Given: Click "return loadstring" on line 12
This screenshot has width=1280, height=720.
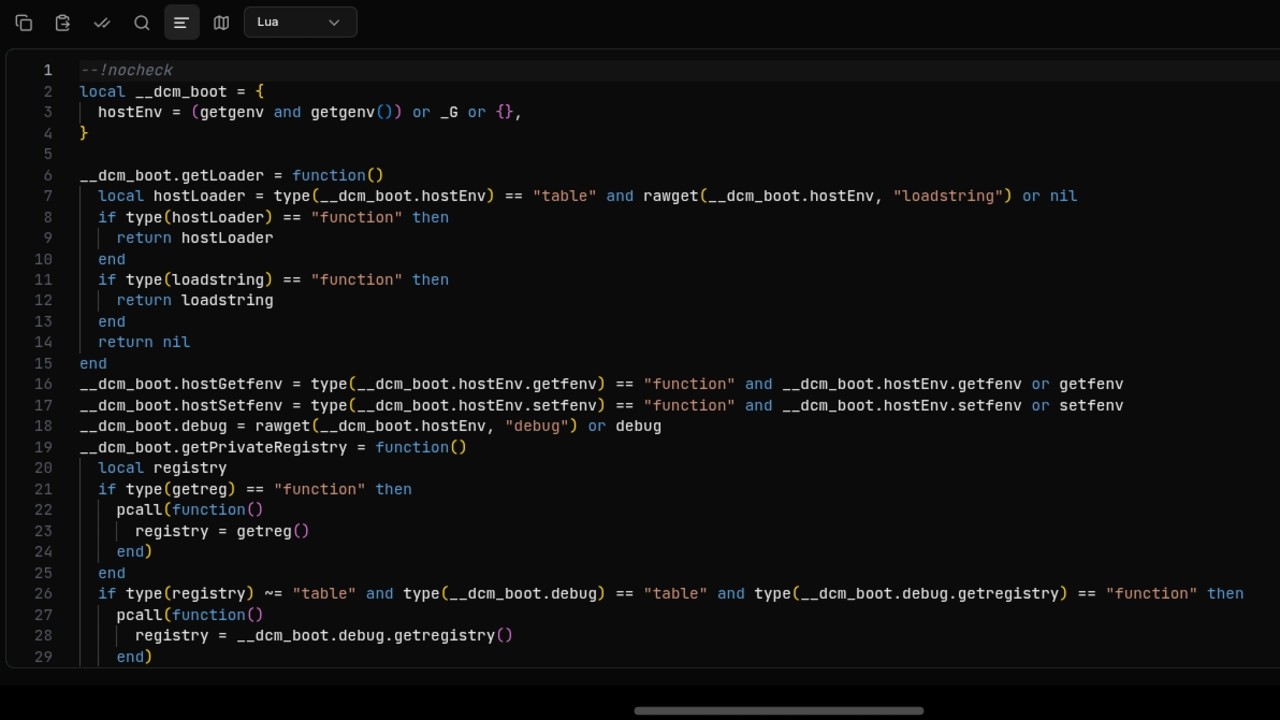Looking at the screenshot, I should pos(195,300).
